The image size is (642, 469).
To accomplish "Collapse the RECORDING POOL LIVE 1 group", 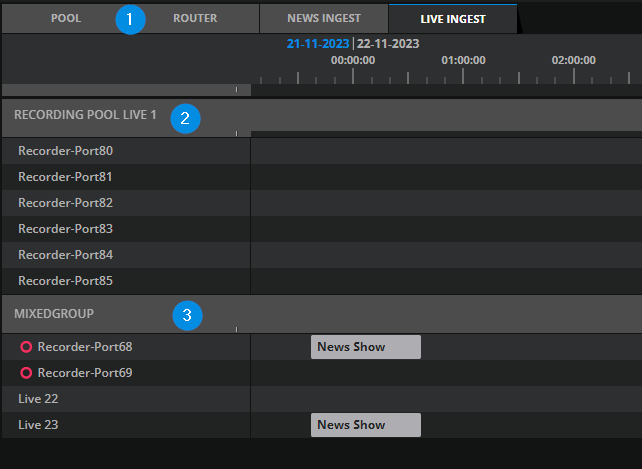I will (x=85, y=115).
